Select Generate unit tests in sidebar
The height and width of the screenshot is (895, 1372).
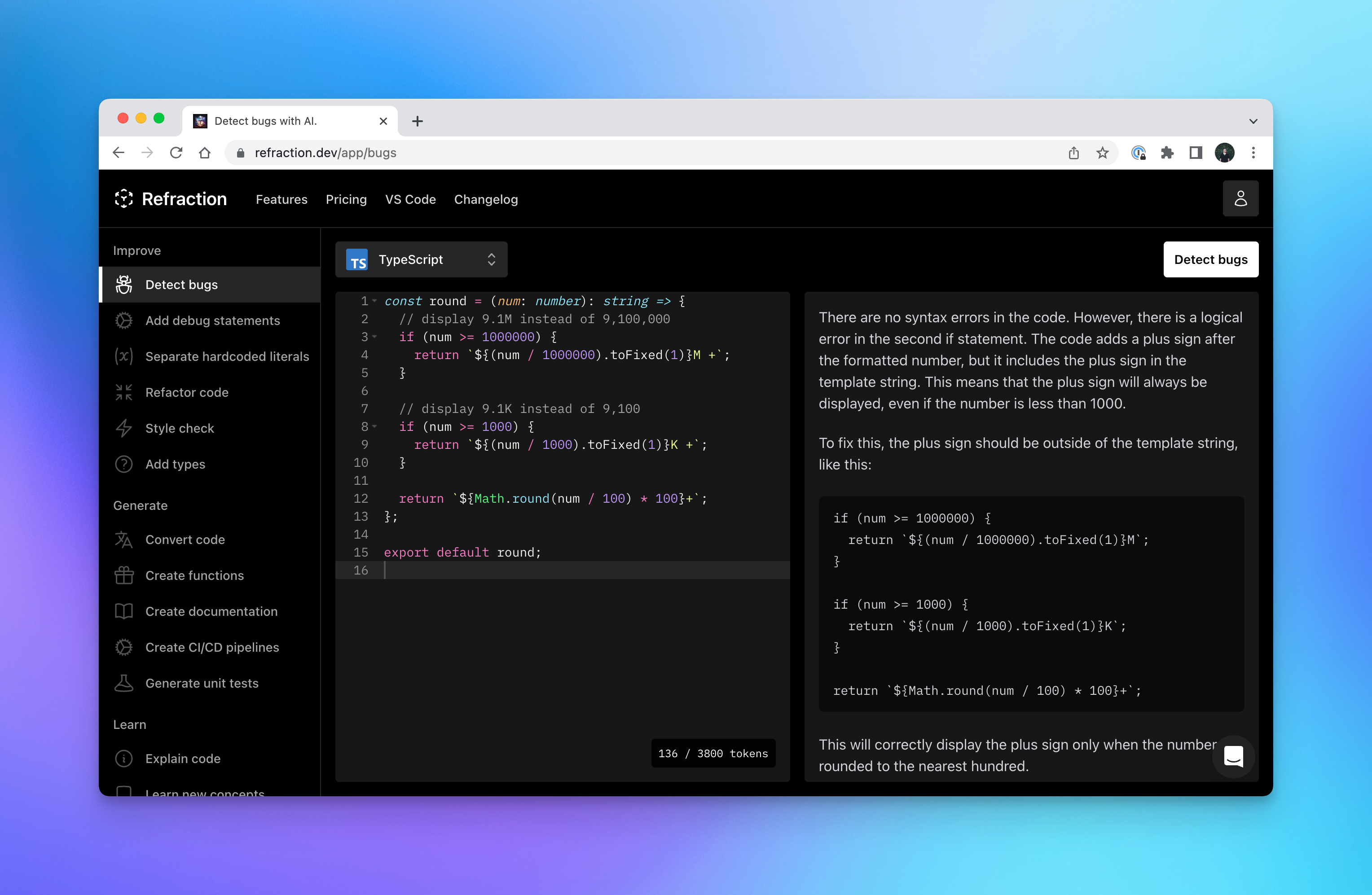210,683
